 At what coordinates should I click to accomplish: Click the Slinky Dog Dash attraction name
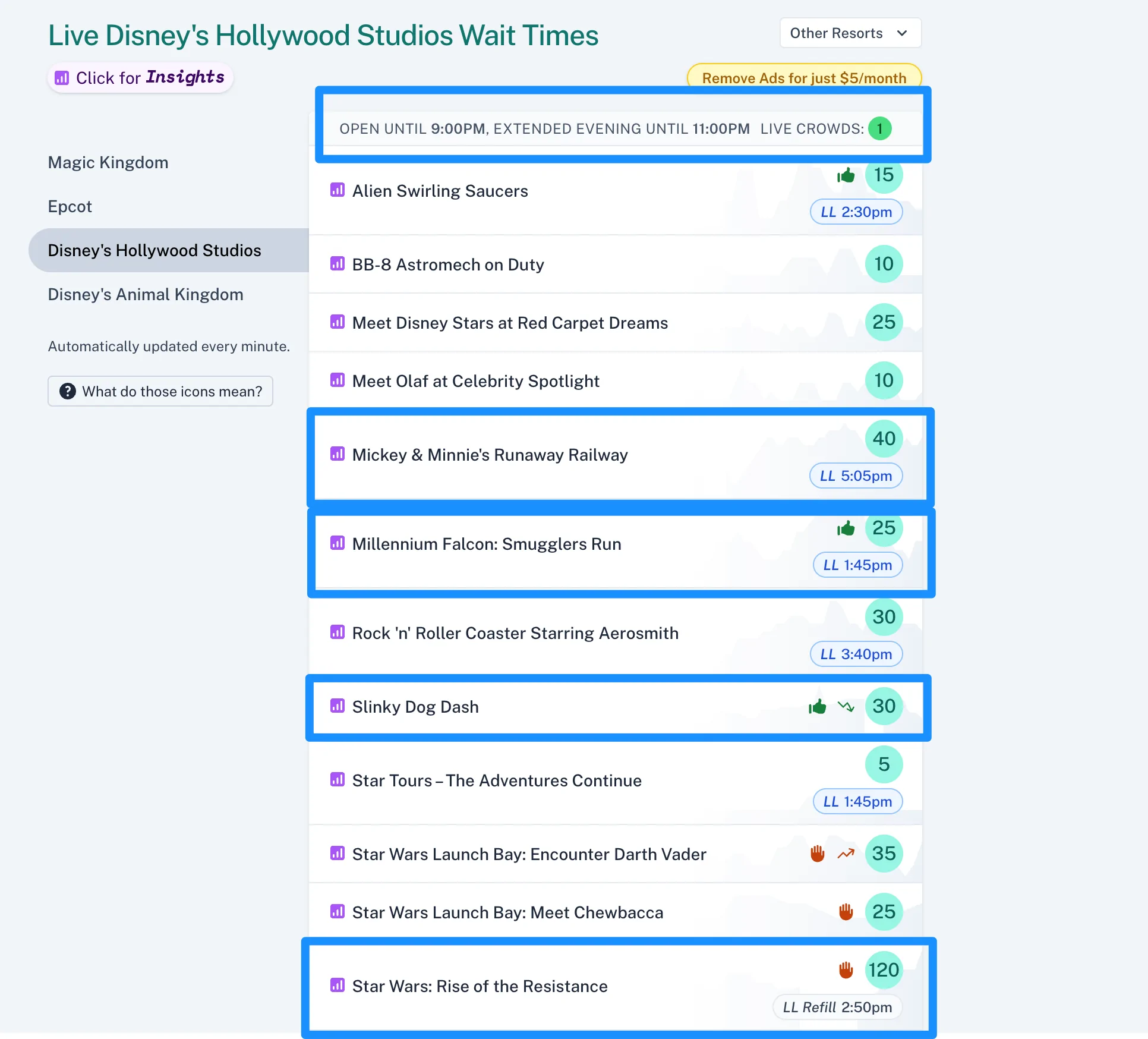pyautogui.click(x=415, y=707)
